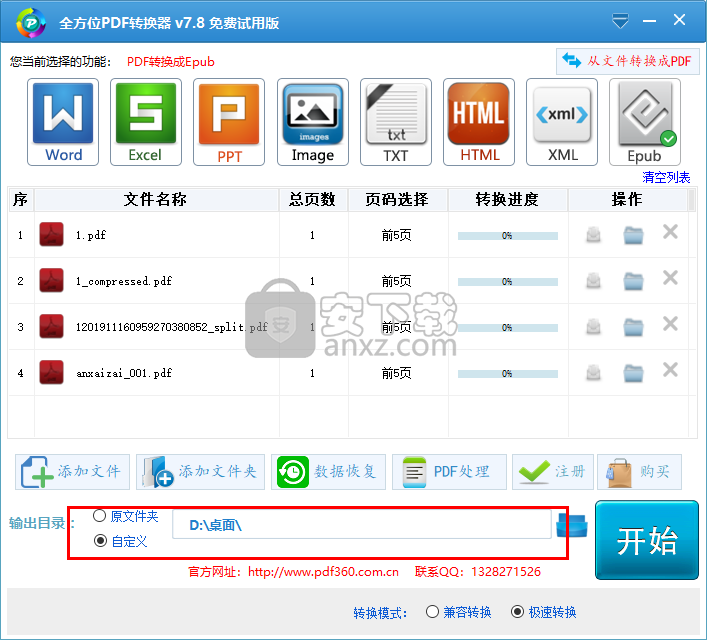Click 开始 to start conversion

647,540
